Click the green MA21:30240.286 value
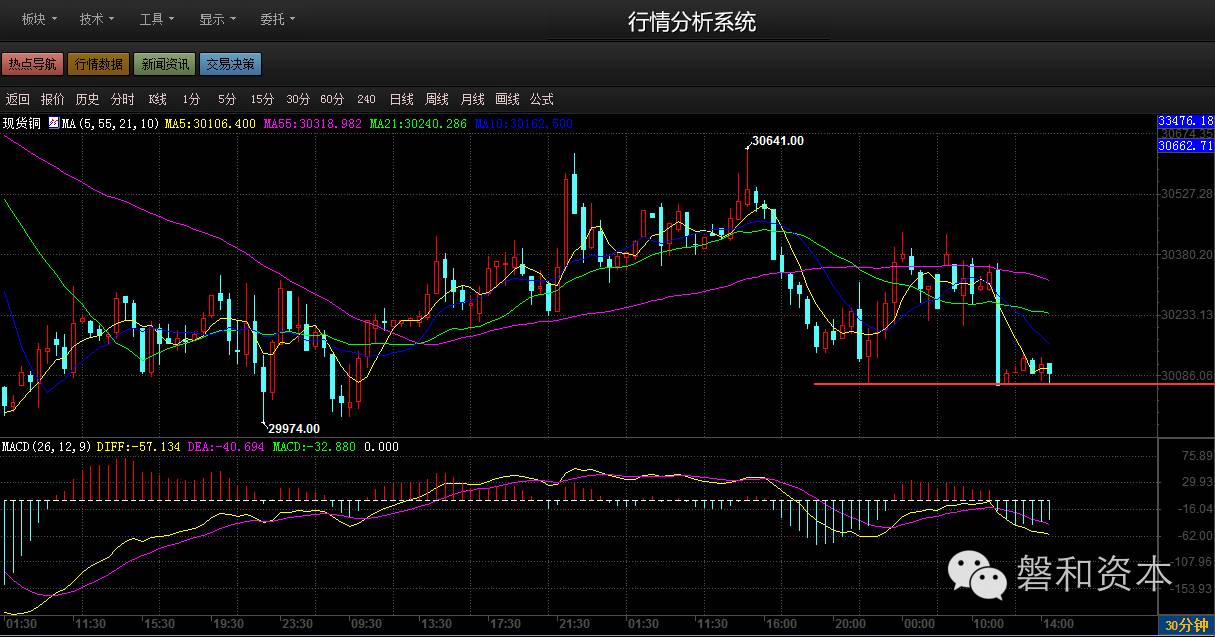This screenshot has height=637, width=1215. (x=418, y=124)
